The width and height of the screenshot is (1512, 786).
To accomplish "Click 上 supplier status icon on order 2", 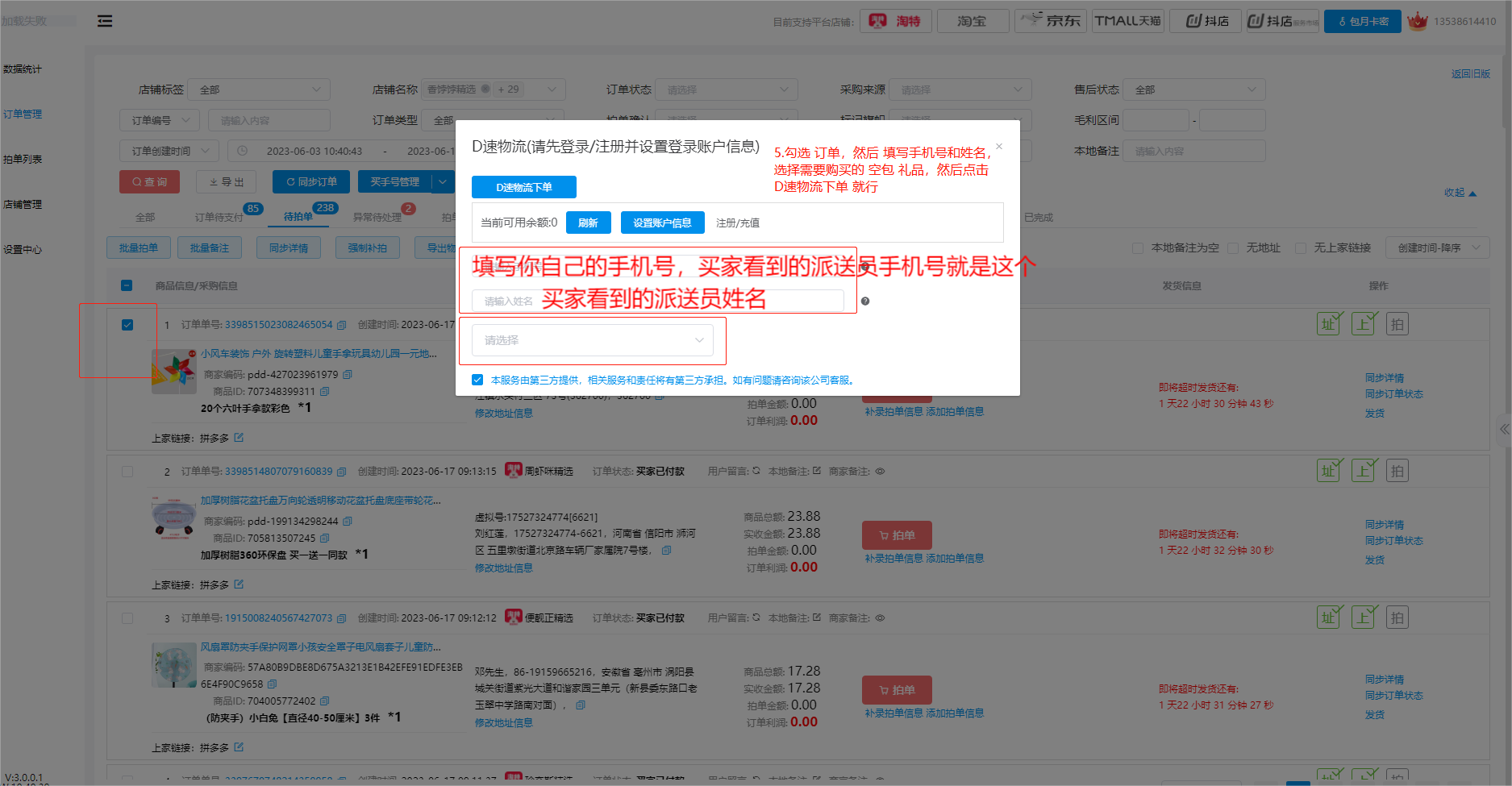I will tap(1364, 471).
